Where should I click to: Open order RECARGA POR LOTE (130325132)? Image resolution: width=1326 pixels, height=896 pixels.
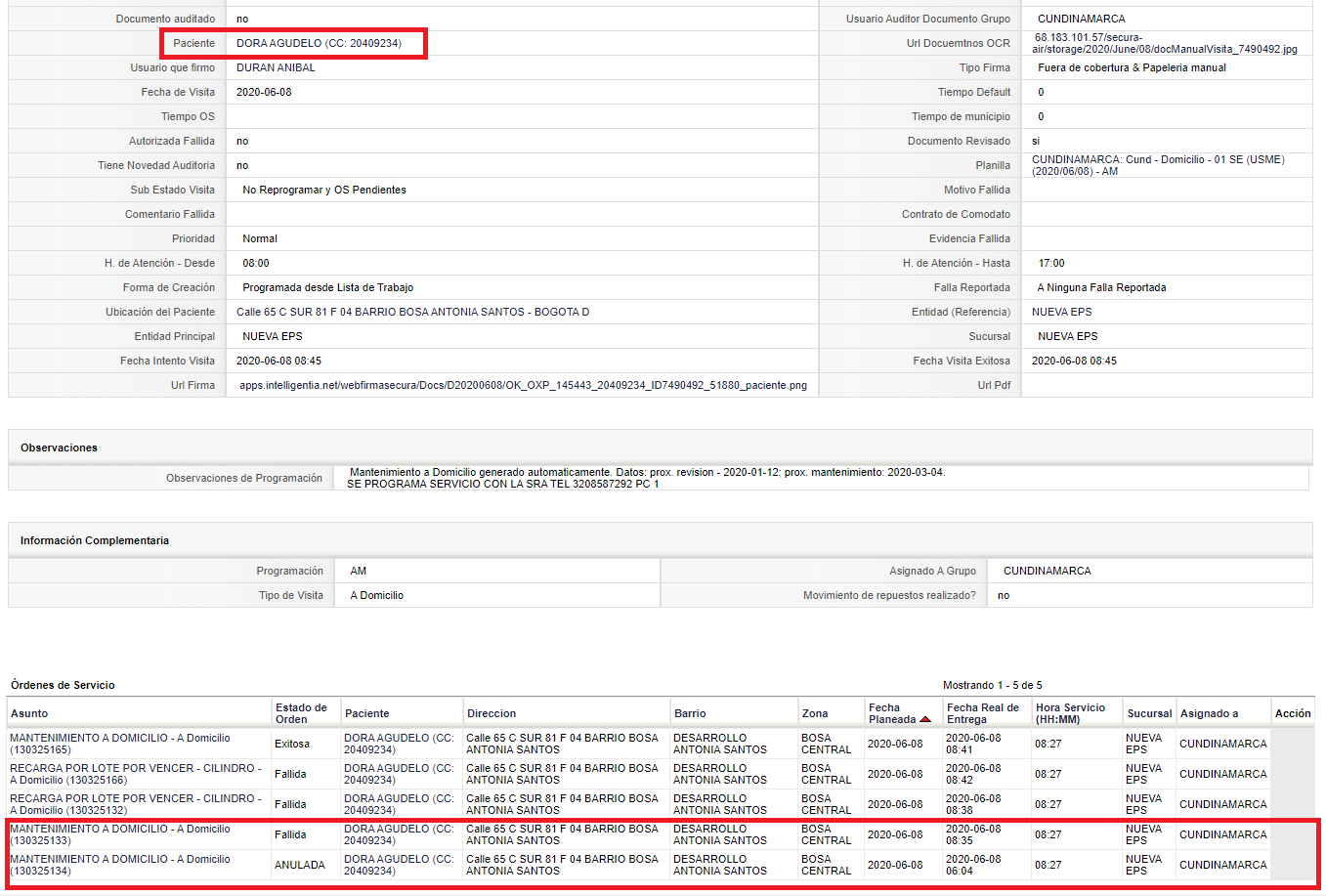pyautogui.click(x=135, y=804)
